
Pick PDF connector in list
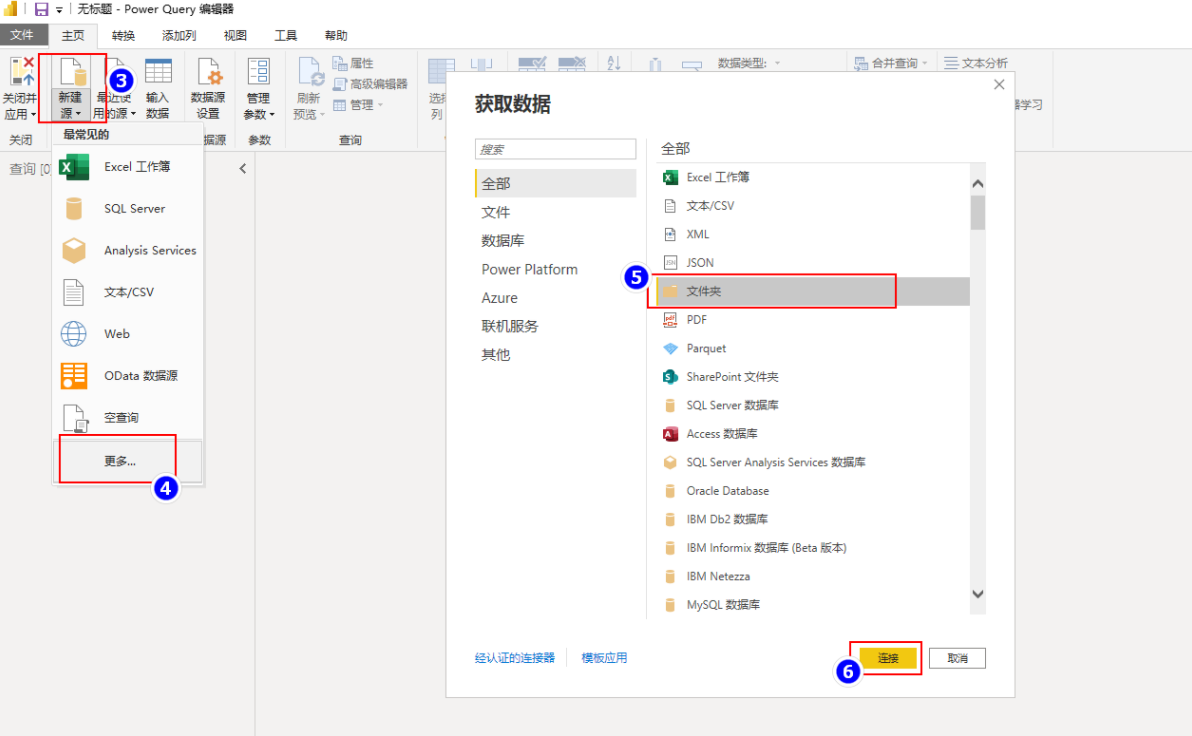813,319
